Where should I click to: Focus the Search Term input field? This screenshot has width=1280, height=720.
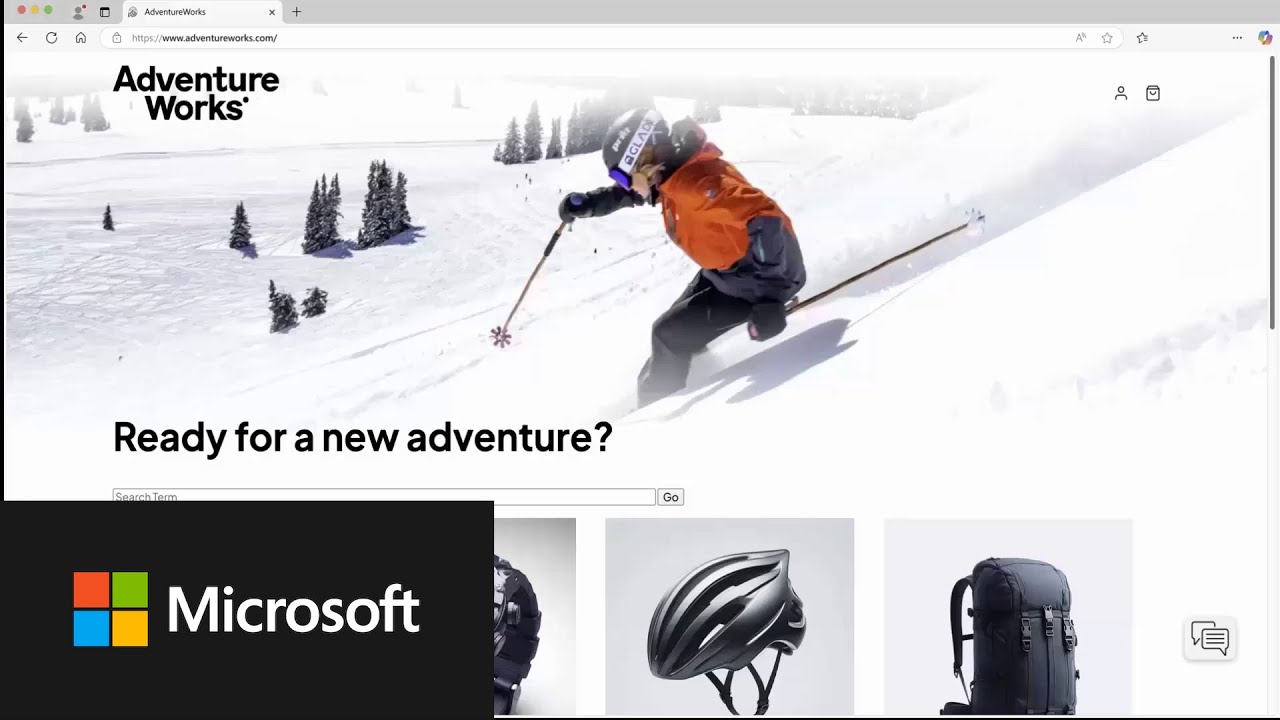tap(384, 496)
